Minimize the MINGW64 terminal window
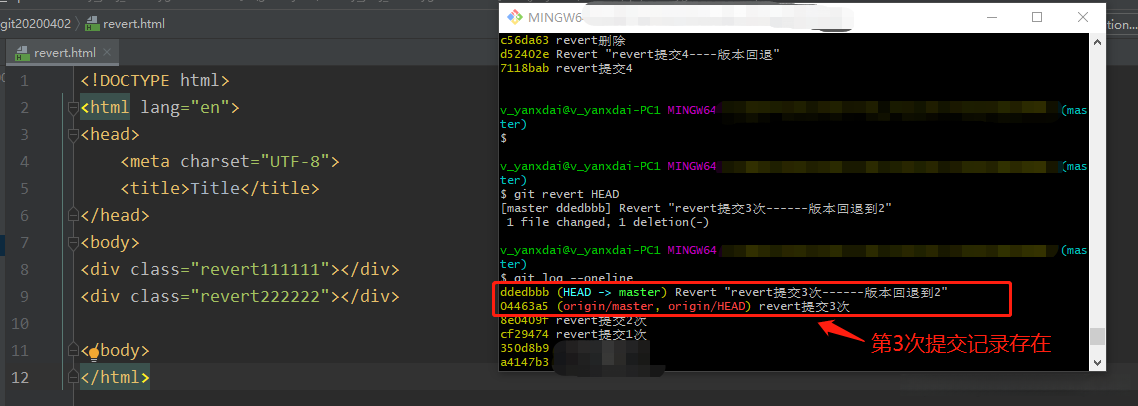 pos(991,17)
